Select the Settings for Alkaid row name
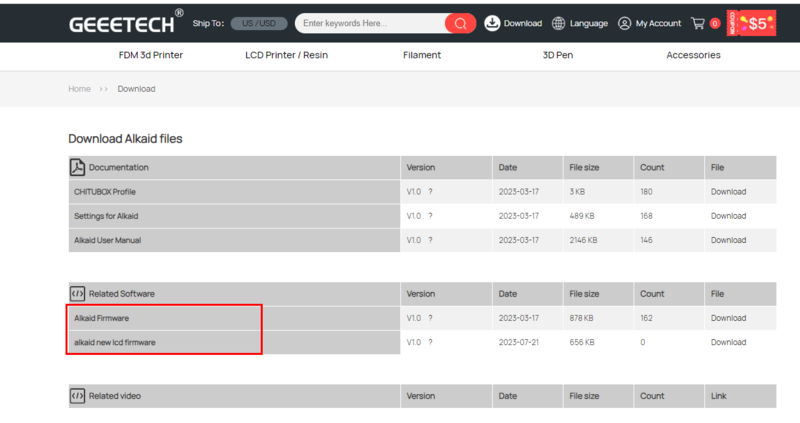Image resolution: width=800 pixels, height=423 pixels. coord(106,216)
